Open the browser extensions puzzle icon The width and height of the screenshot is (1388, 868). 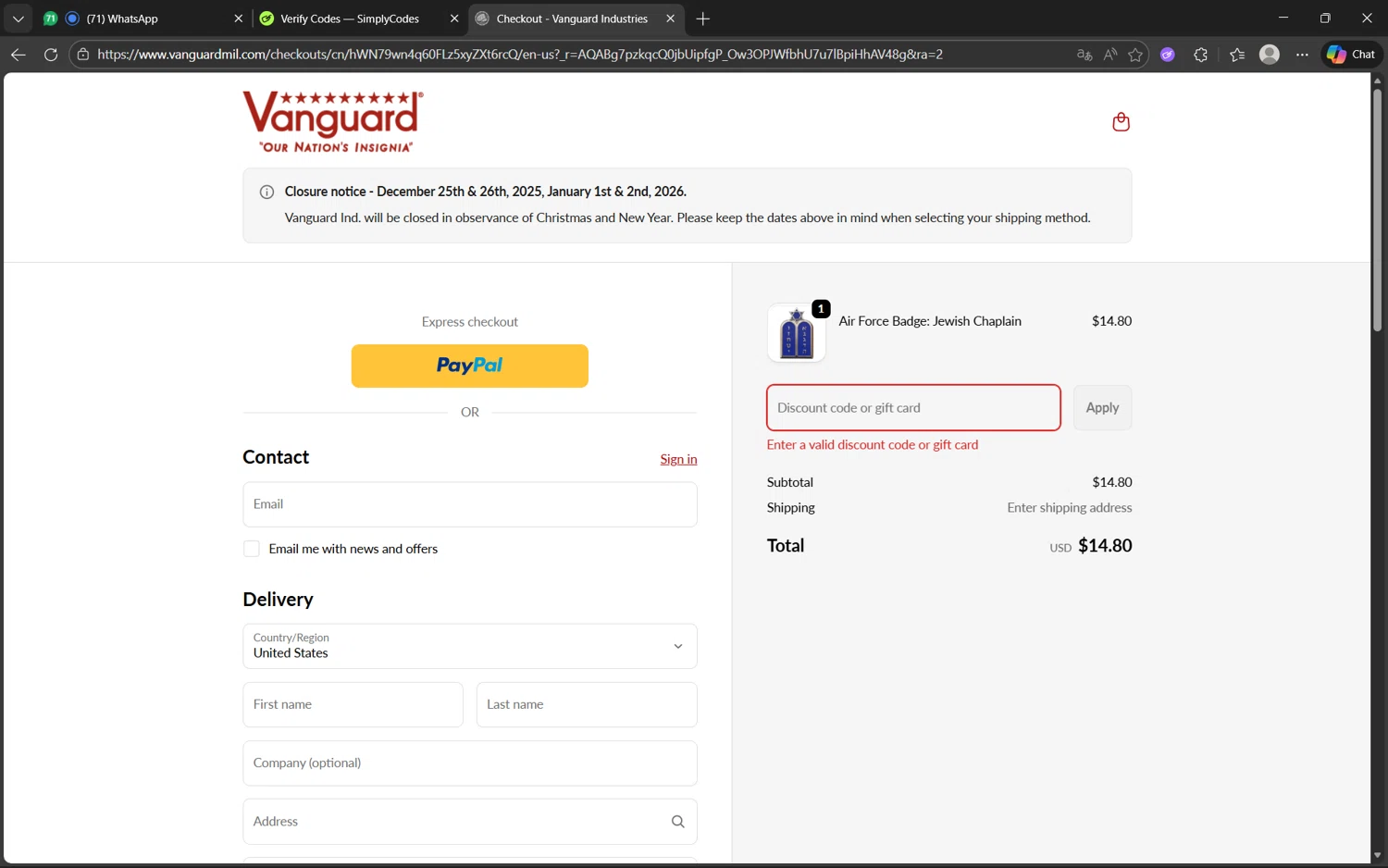(1201, 55)
